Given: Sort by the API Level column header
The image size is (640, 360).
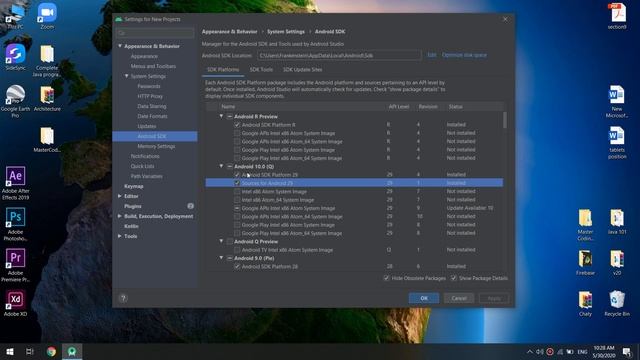Looking at the screenshot, I should point(398,107).
